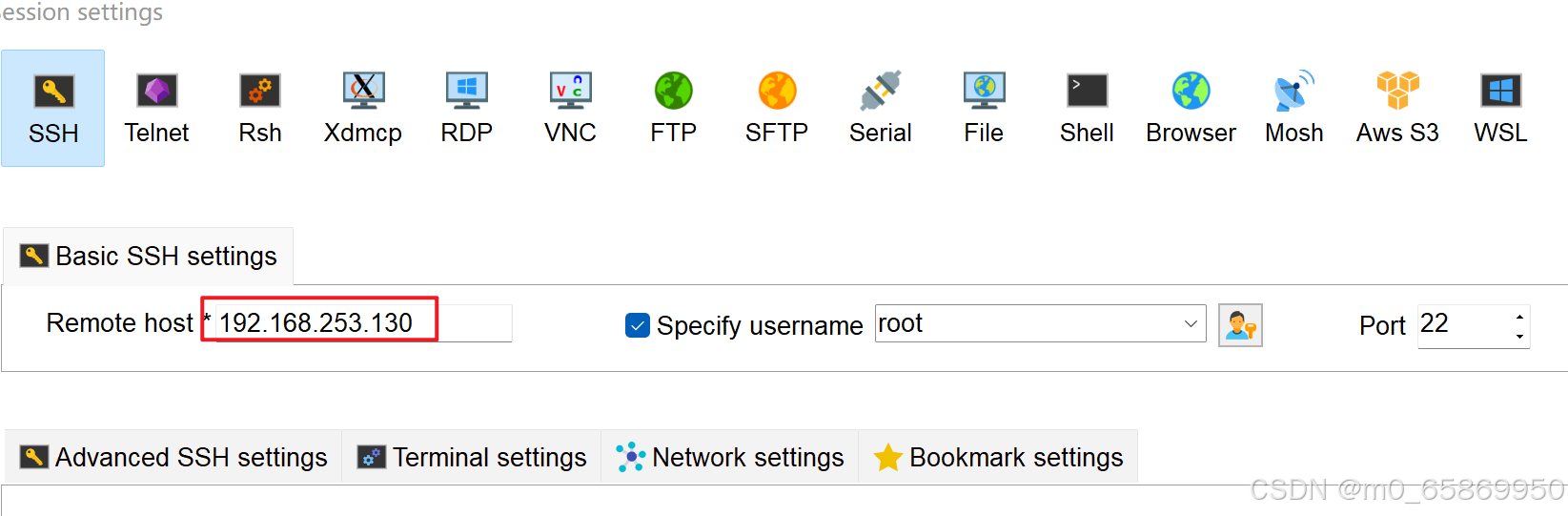The image size is (1568, 516).
Task: Uncheck the Specify username checkbox
Action: point(638,325)
